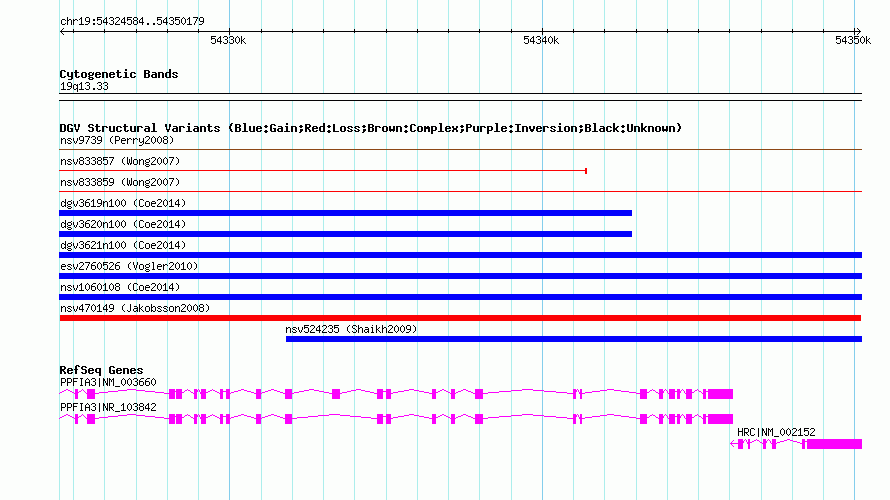This screenshot has height=500, width=890.
Task: Click the 54330k ruler tick label
Action: tap(228, 40)
